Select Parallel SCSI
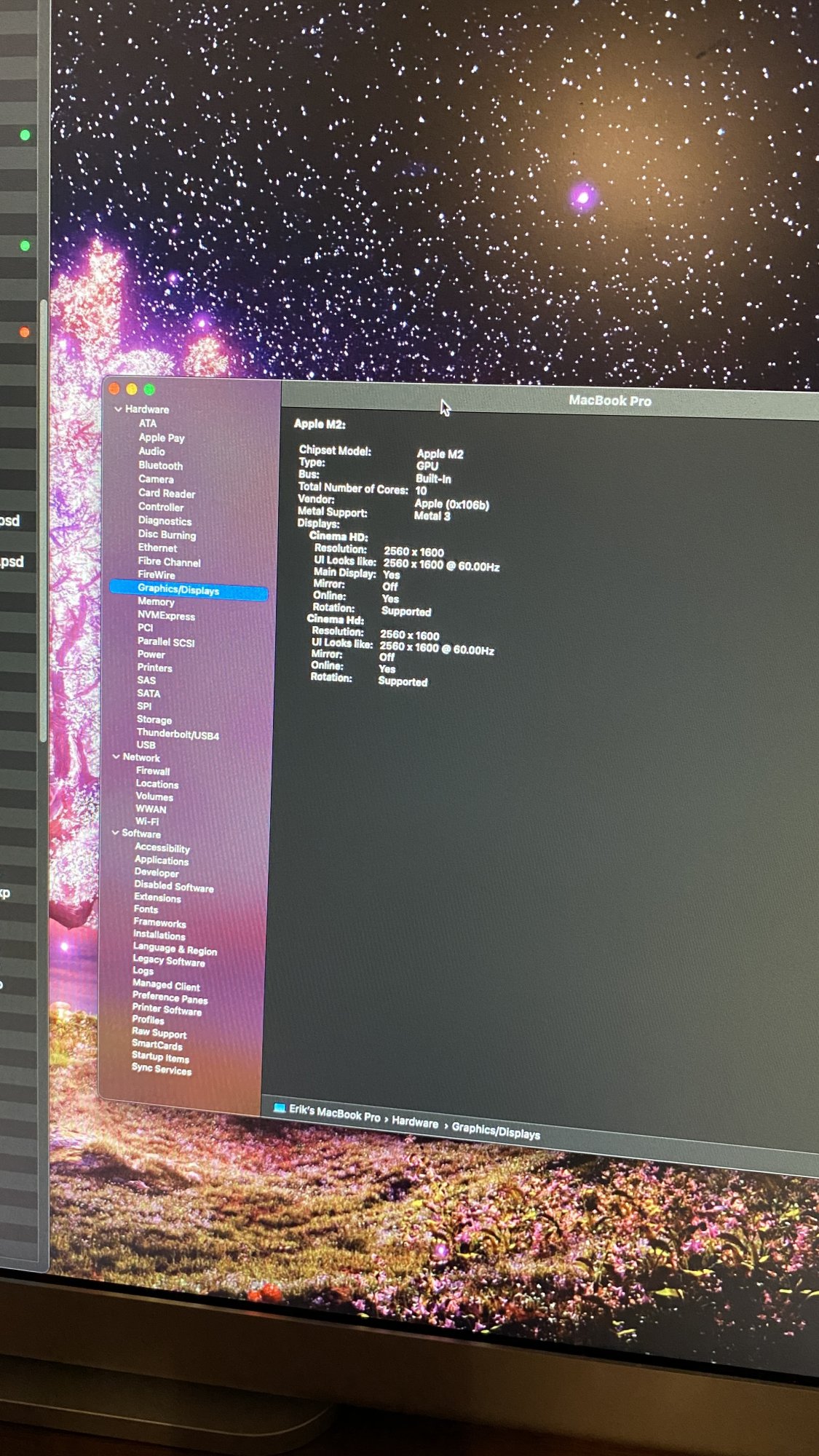 (x=166, y=642)
